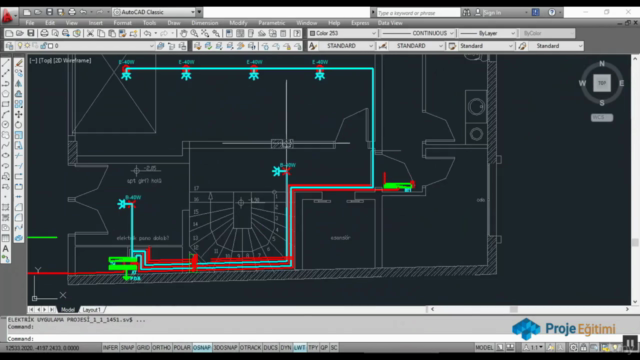
Task: Select the Move modify tool
Action: (x=19, y=114)
